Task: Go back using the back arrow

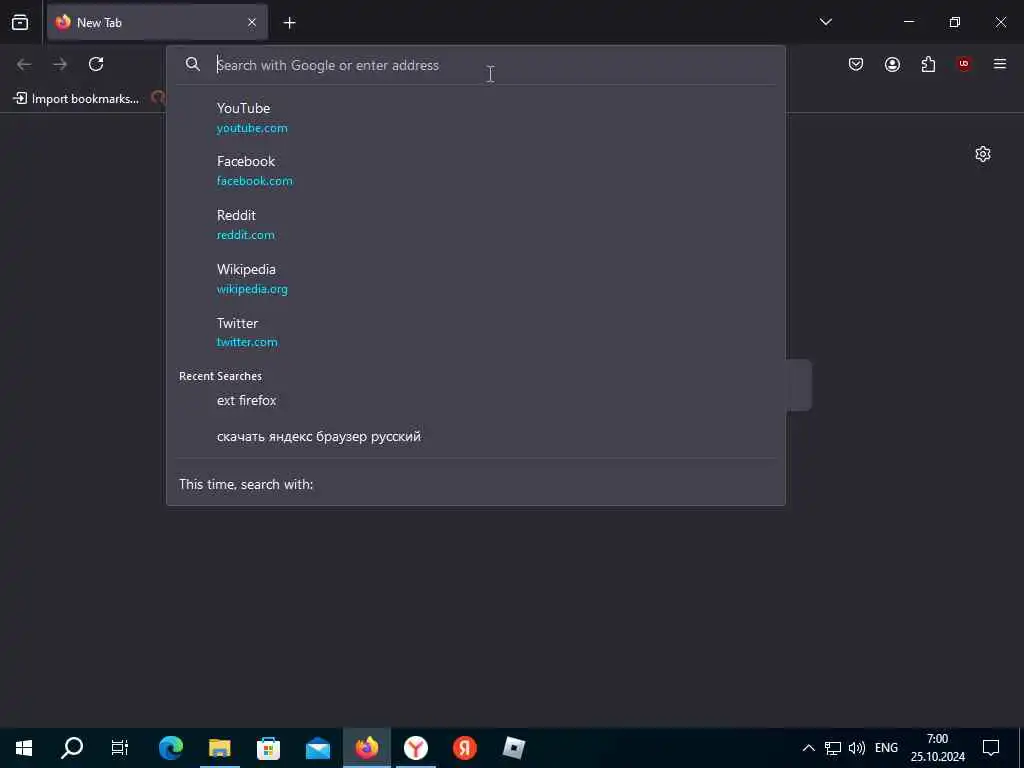Action: click(x=24, y=64)
